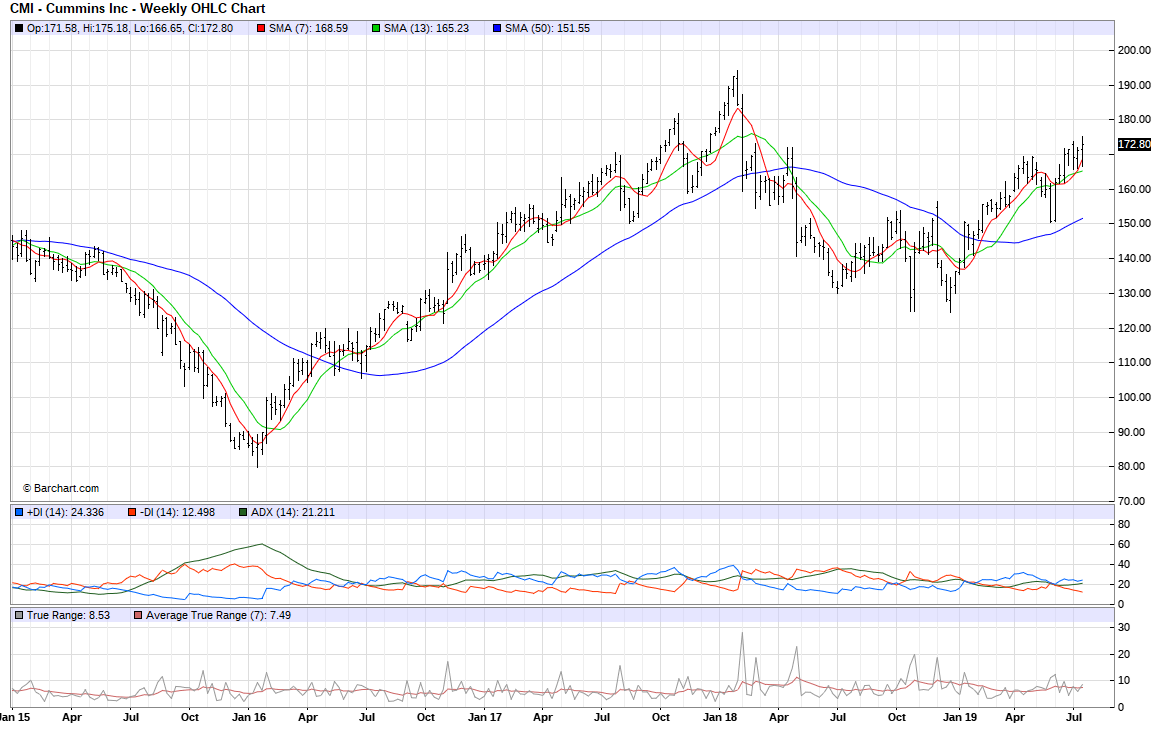Click the green SMA (13) legend swatch
This screenshot has height=748, width=1156.
click(376, 28)
